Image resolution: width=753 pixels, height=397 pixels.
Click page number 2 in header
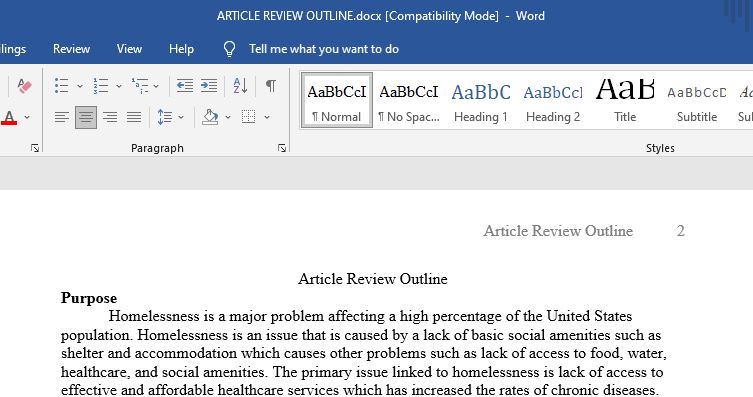pyautogui.click(x=680, y=231)
